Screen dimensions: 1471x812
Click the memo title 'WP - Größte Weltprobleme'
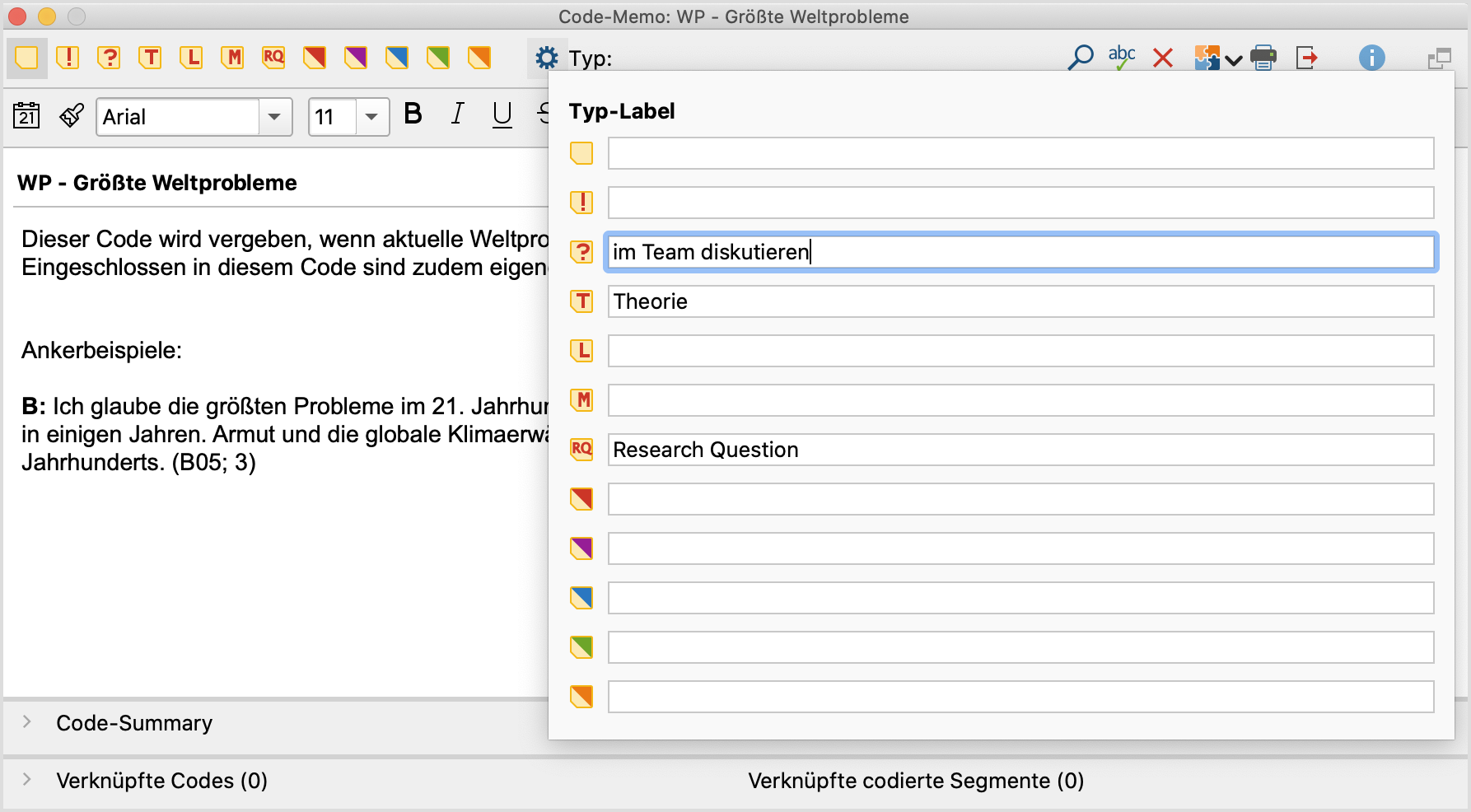tap(157, 183)
